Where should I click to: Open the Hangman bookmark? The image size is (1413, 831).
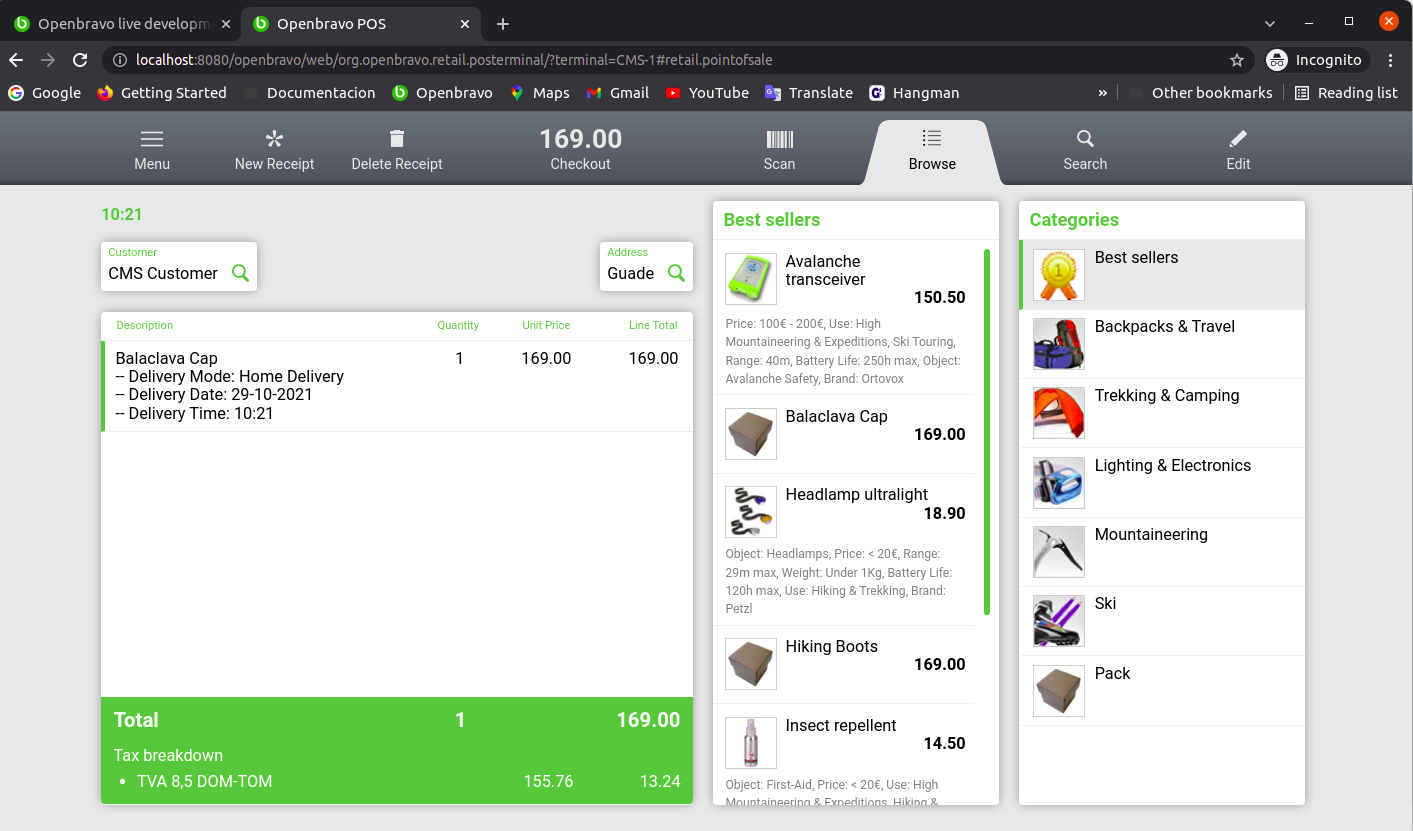coord(914,93)
